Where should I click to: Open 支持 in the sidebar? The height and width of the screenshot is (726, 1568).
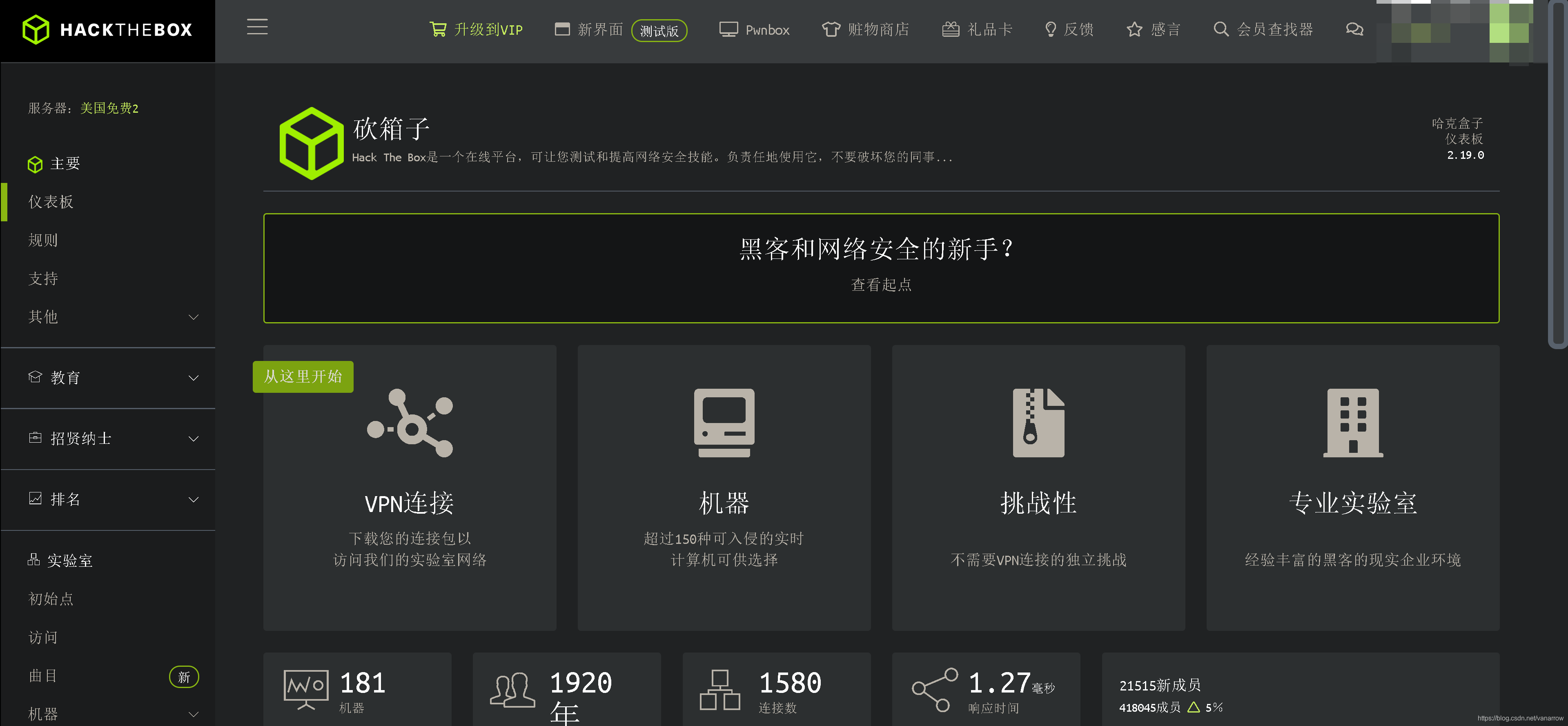42,278
